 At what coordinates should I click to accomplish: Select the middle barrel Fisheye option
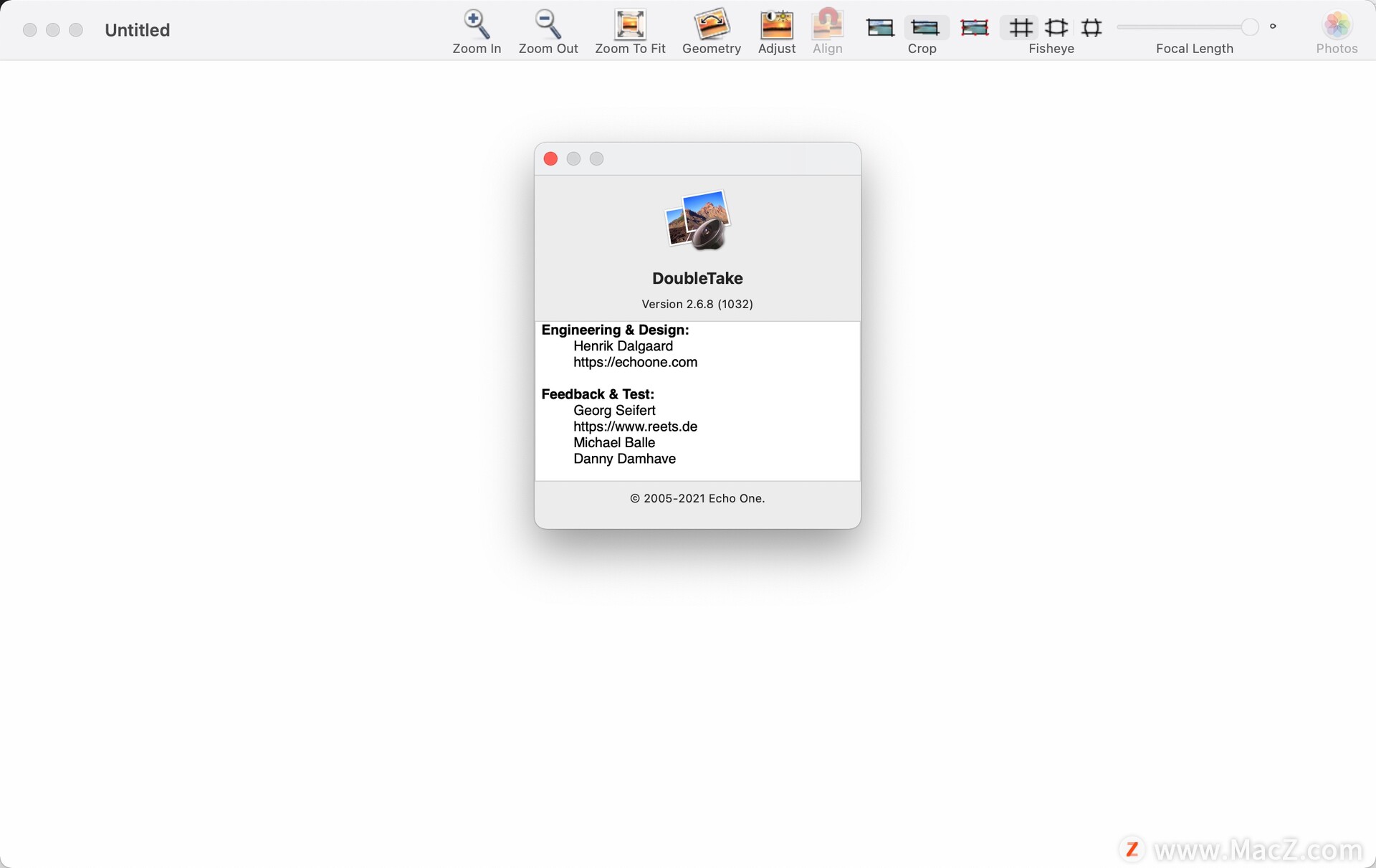pyautogui.click(x=1056, y=28)
